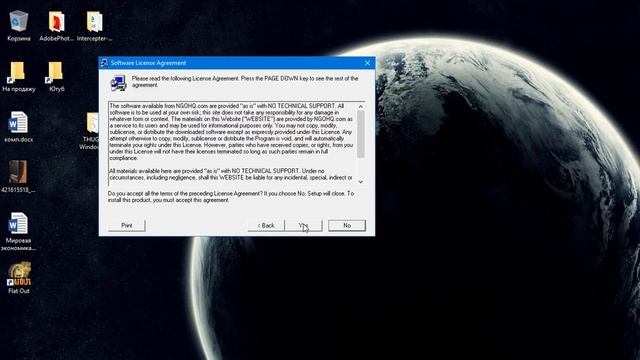The height and width of the screenshot is (360, 640).
Task: Open the Recycle Bin (Корзина) desktop icon
Action: tap(18, 25)
